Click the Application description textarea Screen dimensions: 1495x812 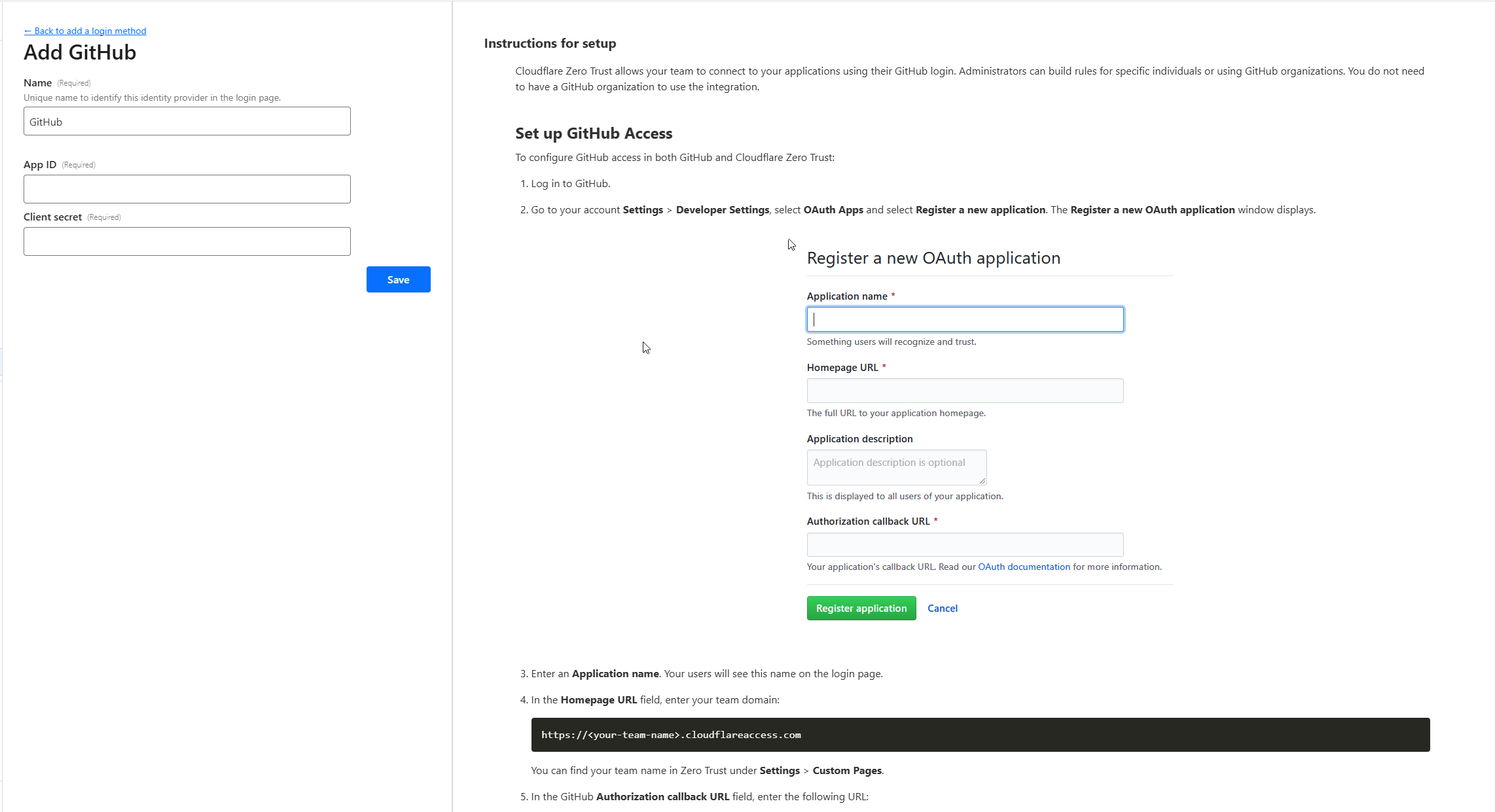point(896,467)
